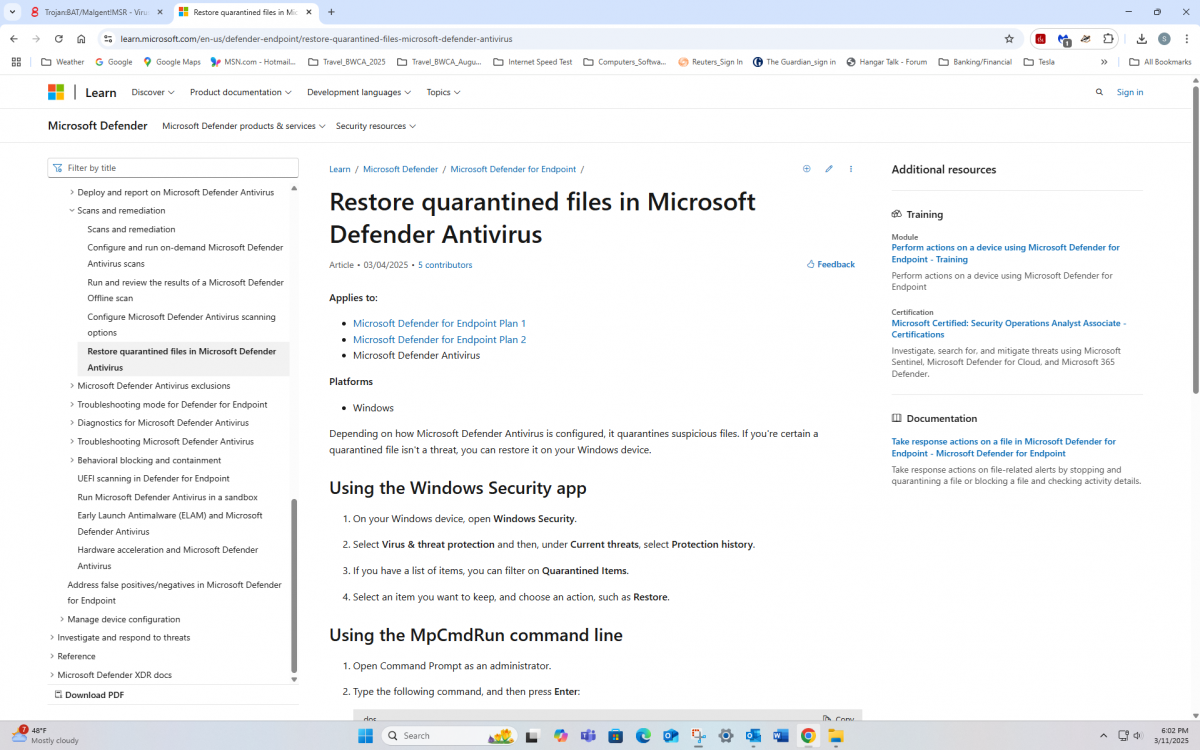
Task: Open the Extensions puzzle icon
Action: pos(1108,39)
